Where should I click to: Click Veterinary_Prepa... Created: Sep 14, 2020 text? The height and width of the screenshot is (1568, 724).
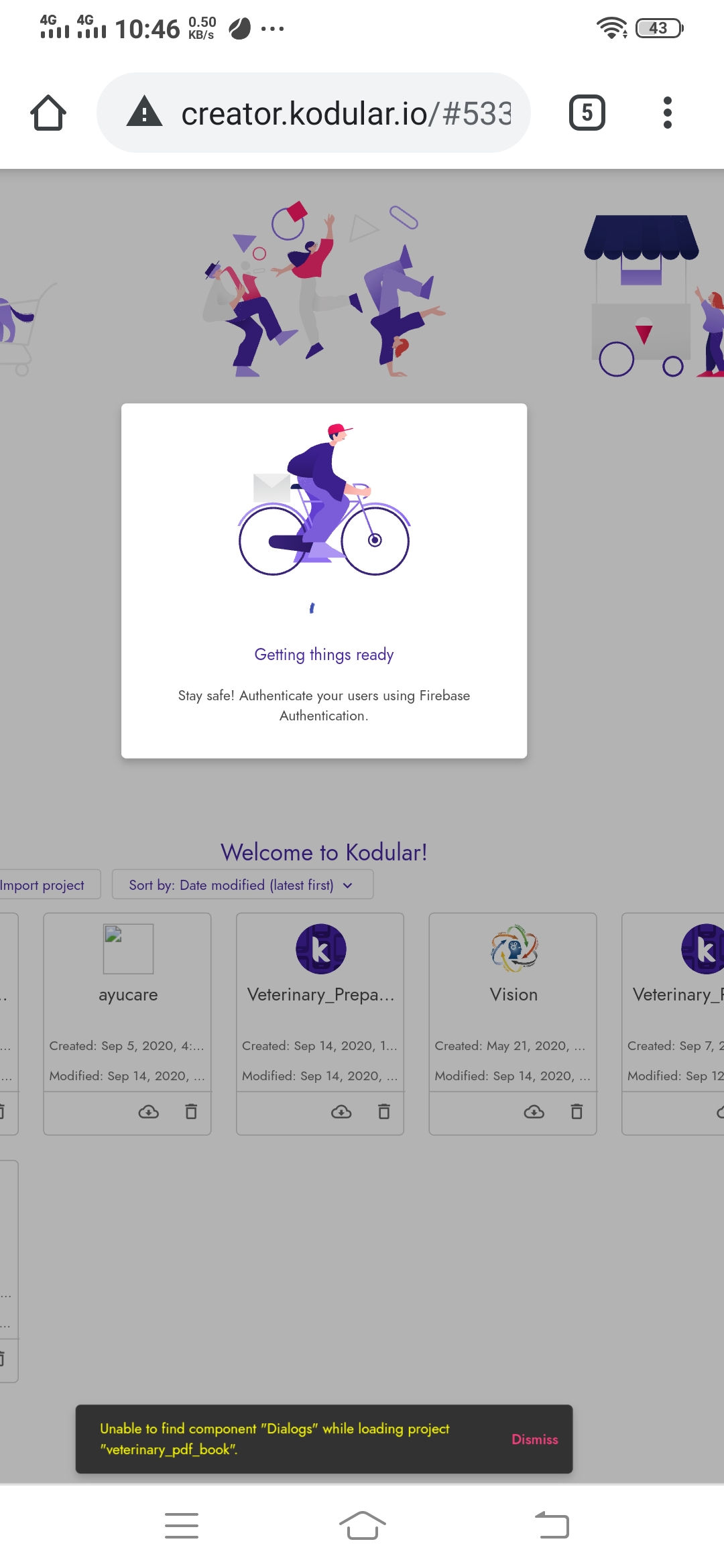(320, 1046)
